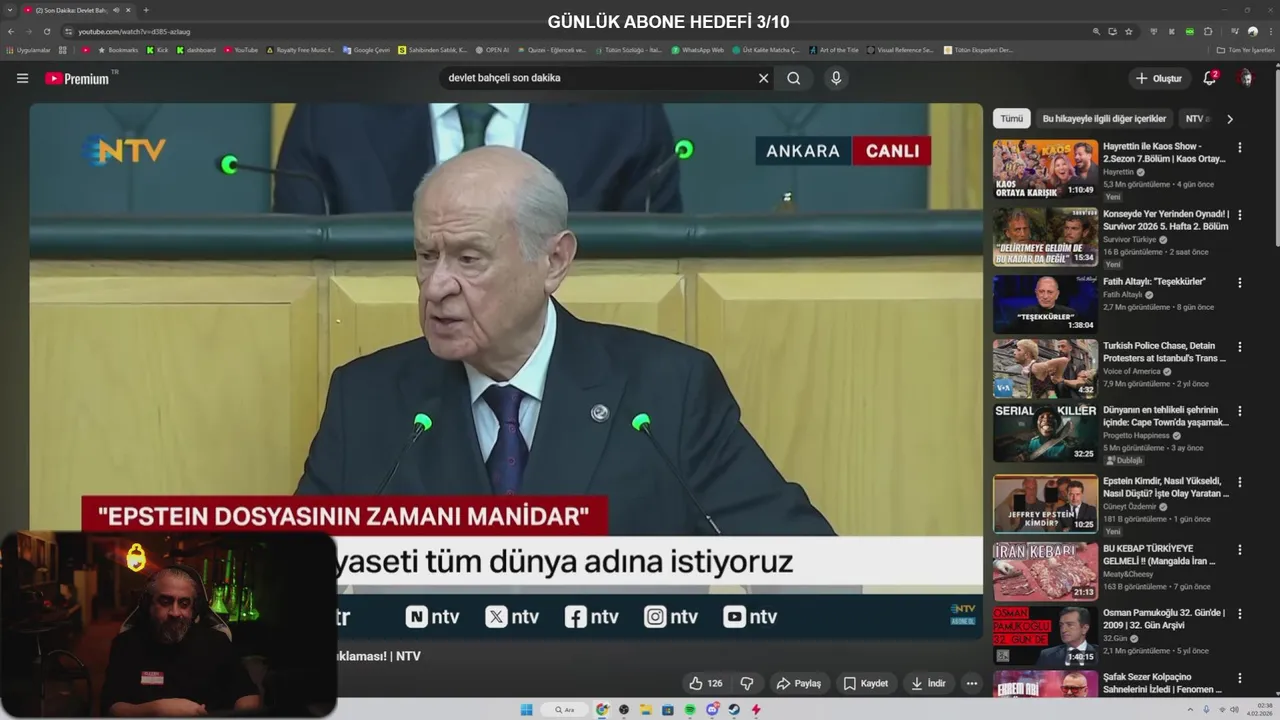Submit search with magnifier button
1280x720 pixels.
[x=794, y=78]
